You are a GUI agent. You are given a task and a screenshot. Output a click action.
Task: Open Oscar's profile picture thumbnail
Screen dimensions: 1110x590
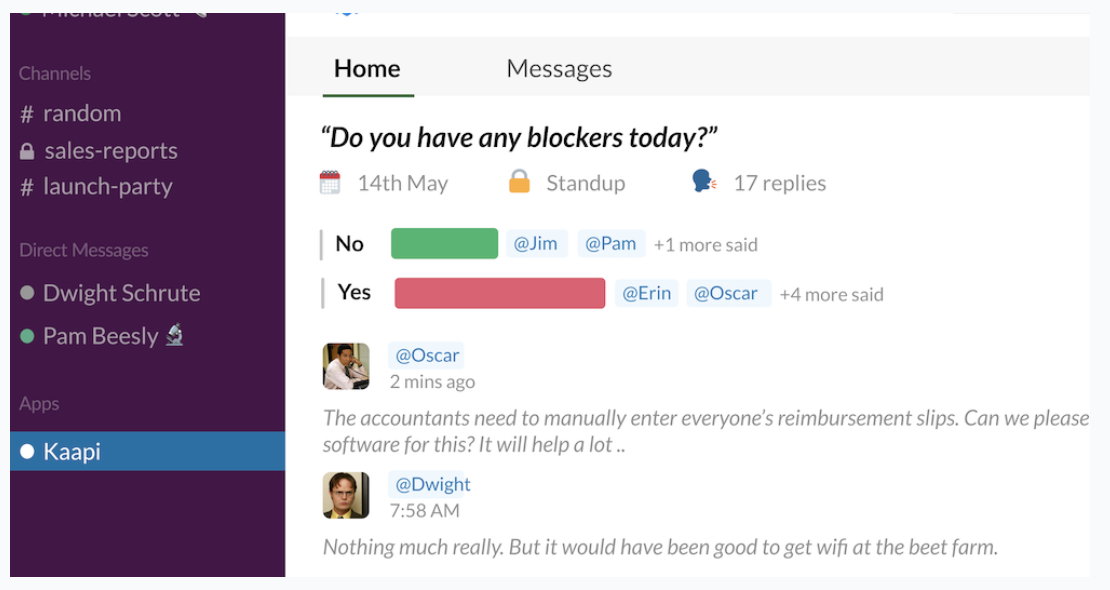[346, 366]
